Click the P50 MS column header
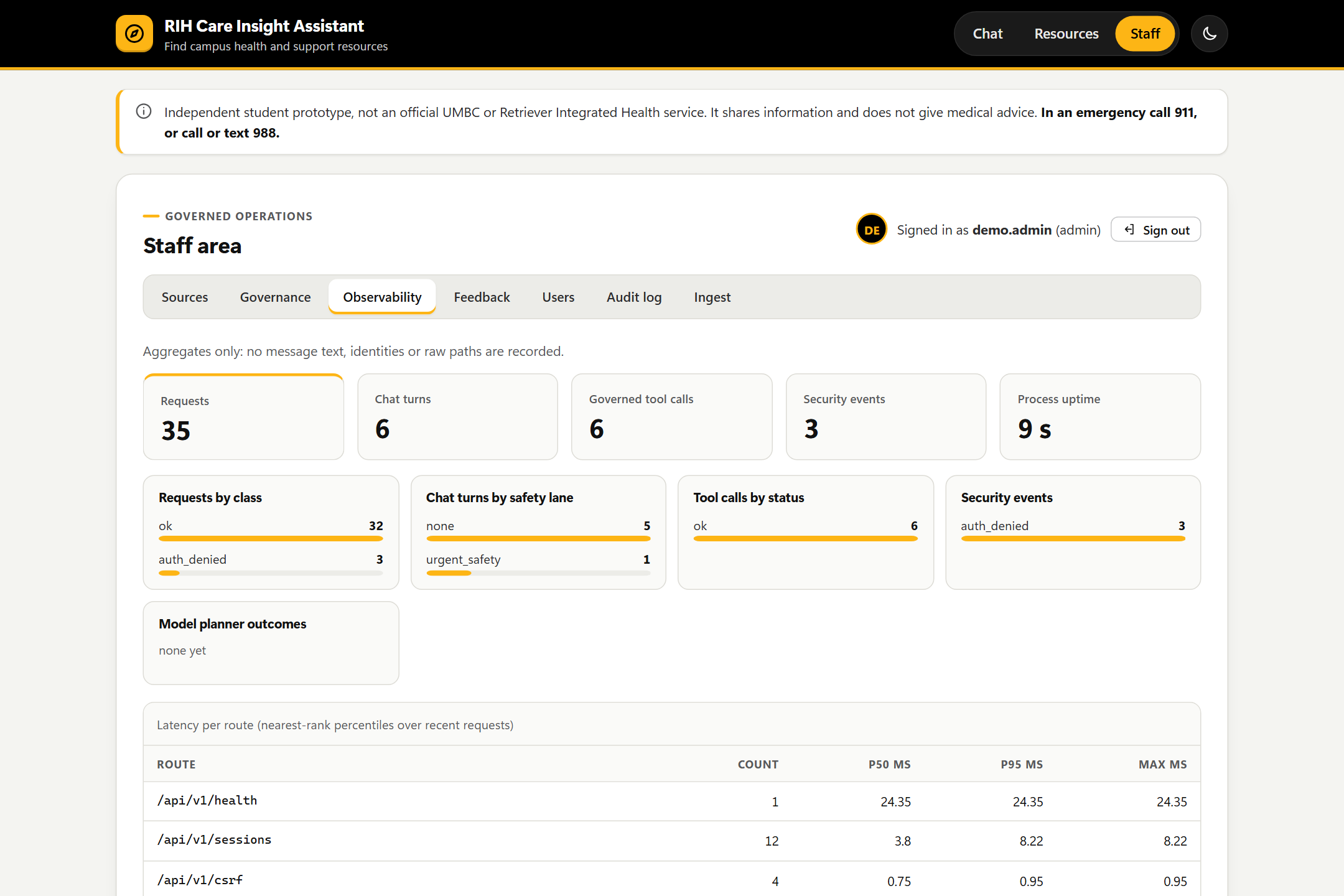 tap(890, 764)
